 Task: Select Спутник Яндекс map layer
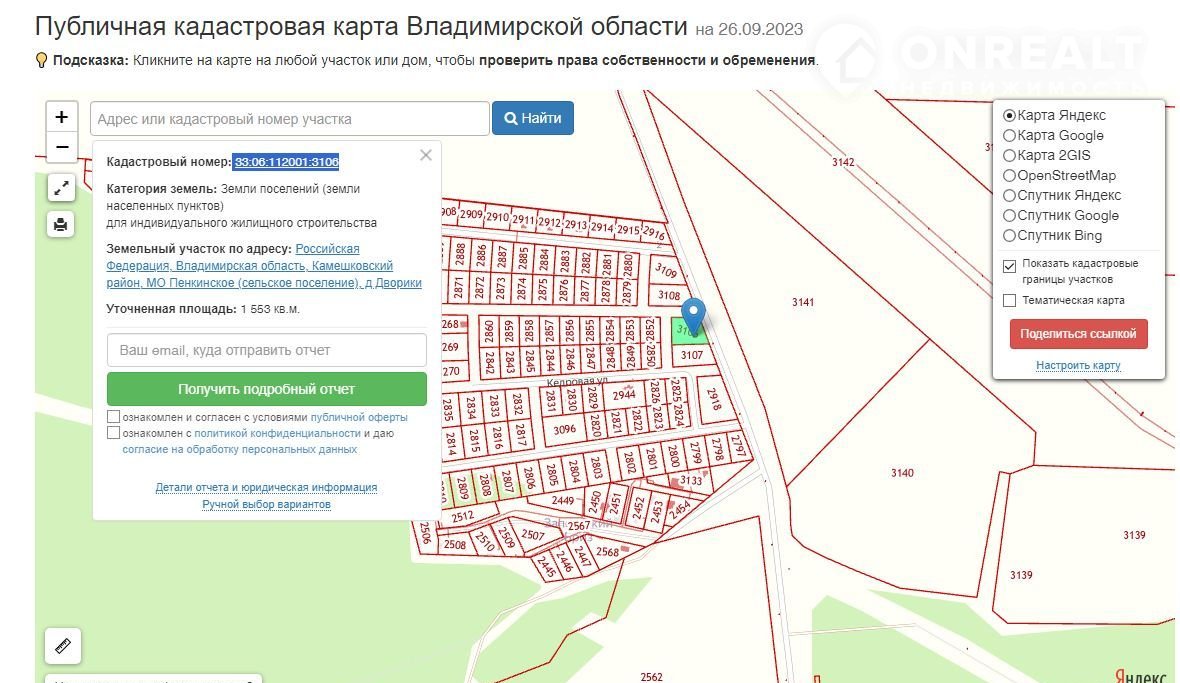pos(1009,196)
